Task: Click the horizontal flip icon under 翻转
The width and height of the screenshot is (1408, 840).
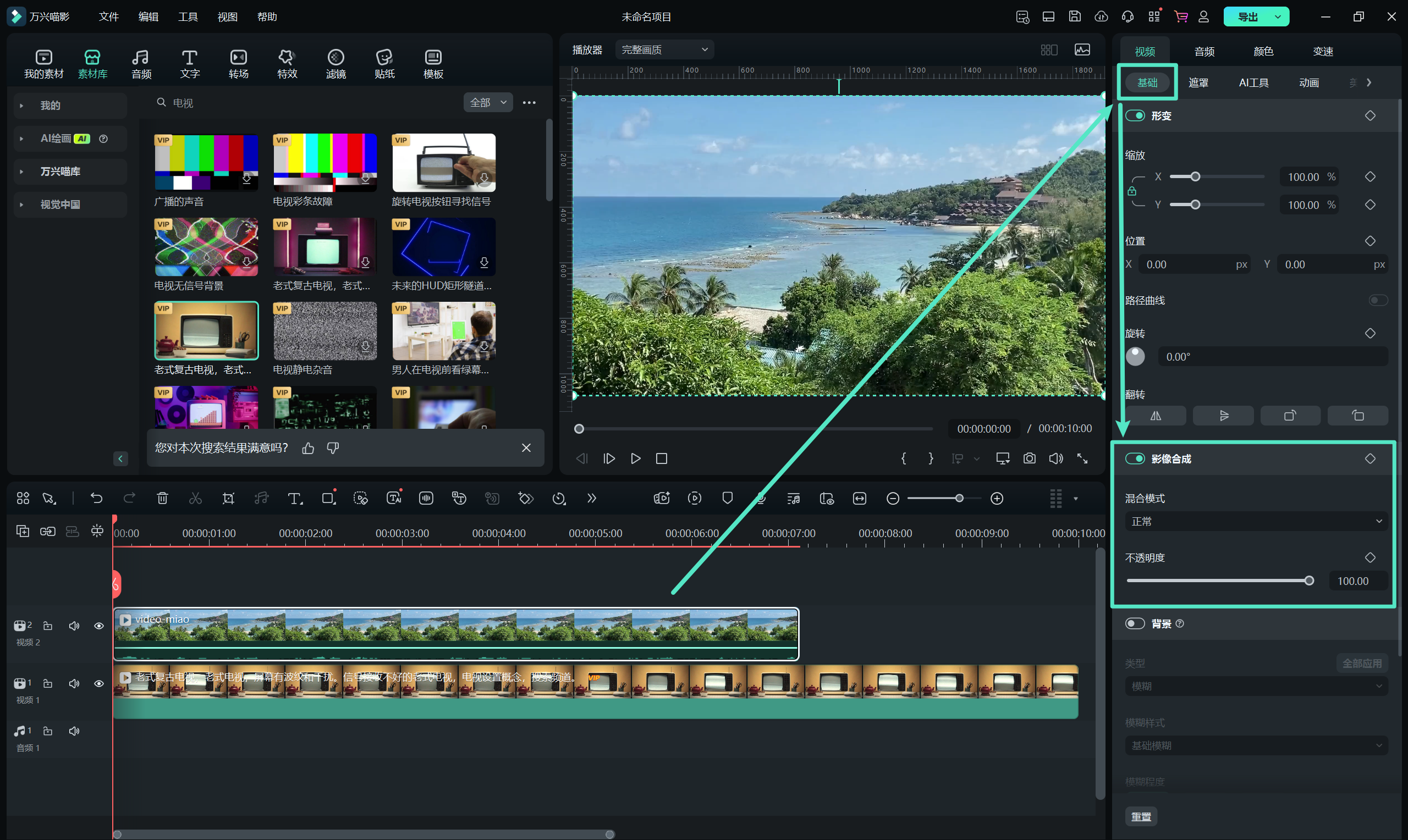Action: (x=1156, y=416)
